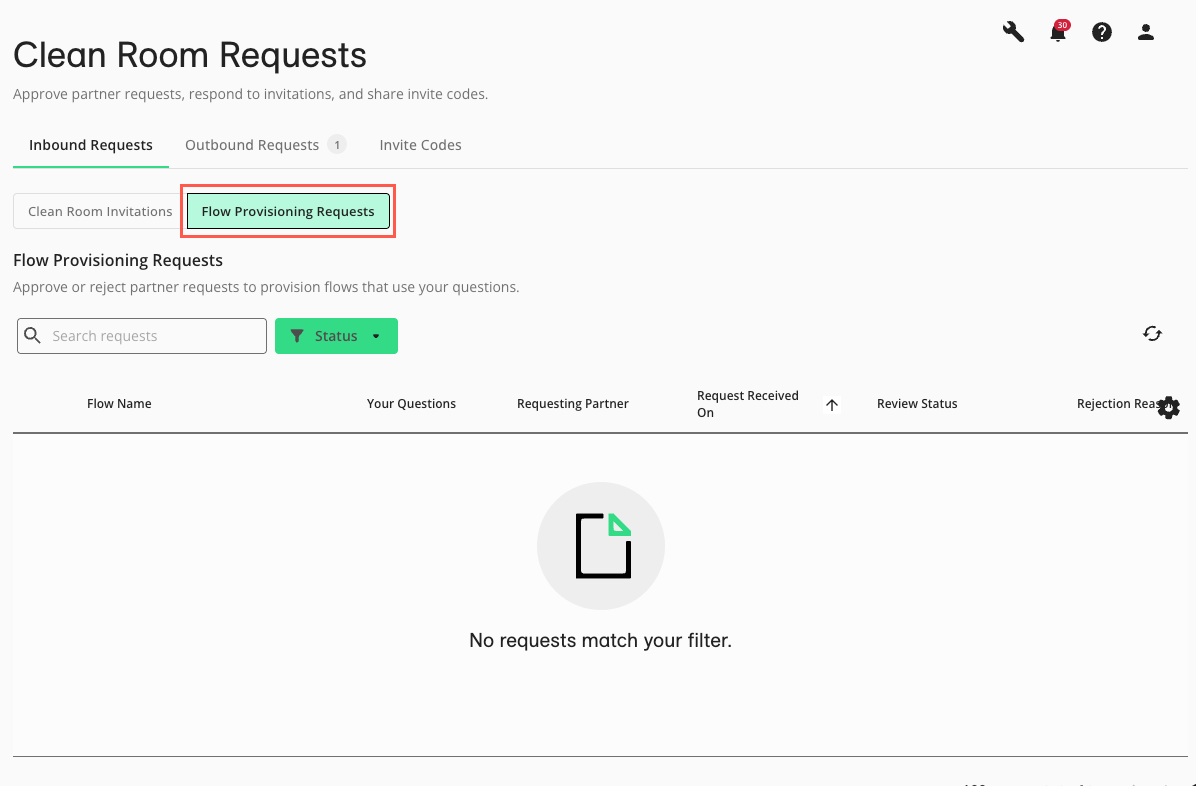
Task: Open the wrench tools icon
Action: [x=1013, y=32]
